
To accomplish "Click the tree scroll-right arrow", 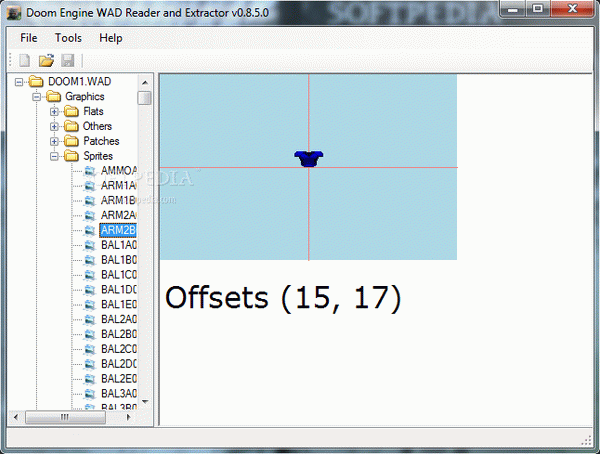I will click(129, 417).
